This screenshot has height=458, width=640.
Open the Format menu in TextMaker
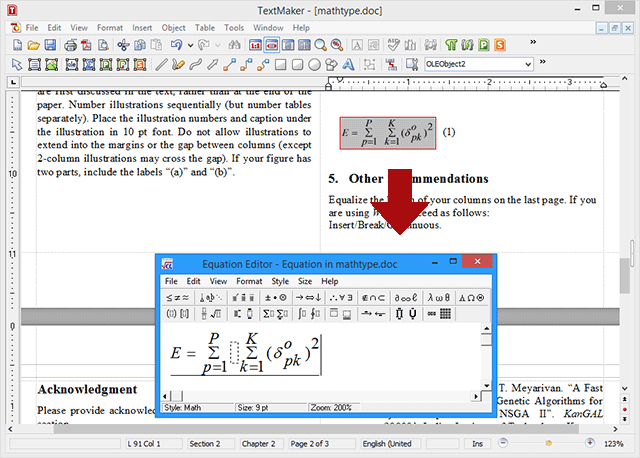coord(110,28)
